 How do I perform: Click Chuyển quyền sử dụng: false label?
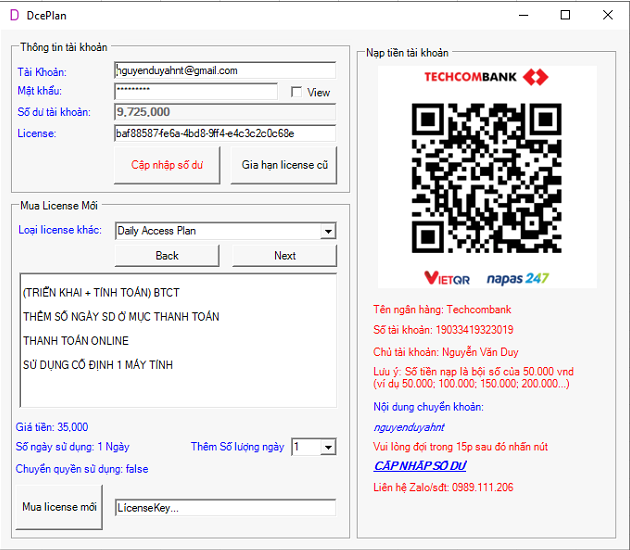coord(82,469)
